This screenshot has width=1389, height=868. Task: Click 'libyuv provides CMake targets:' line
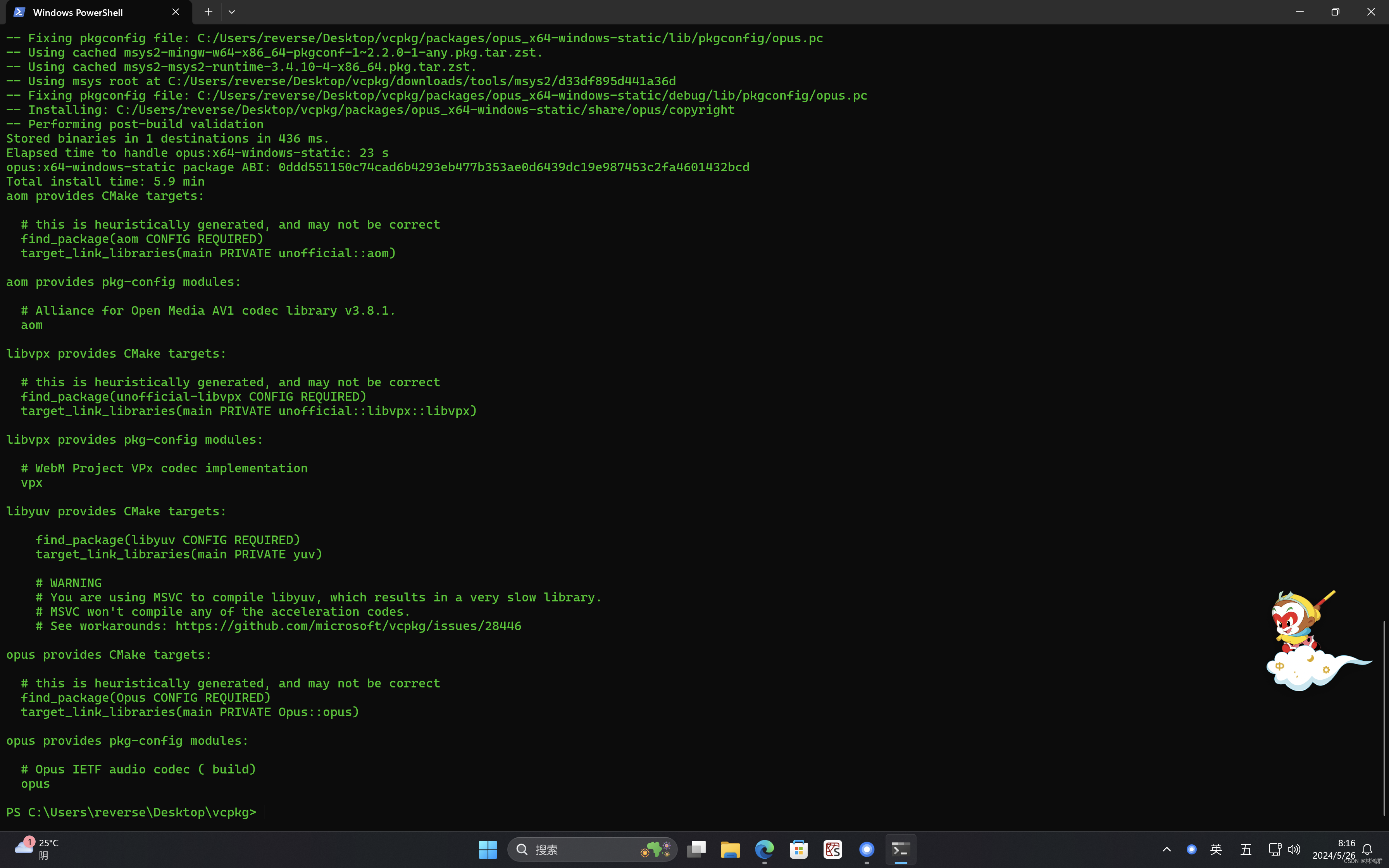coord(117,511)
